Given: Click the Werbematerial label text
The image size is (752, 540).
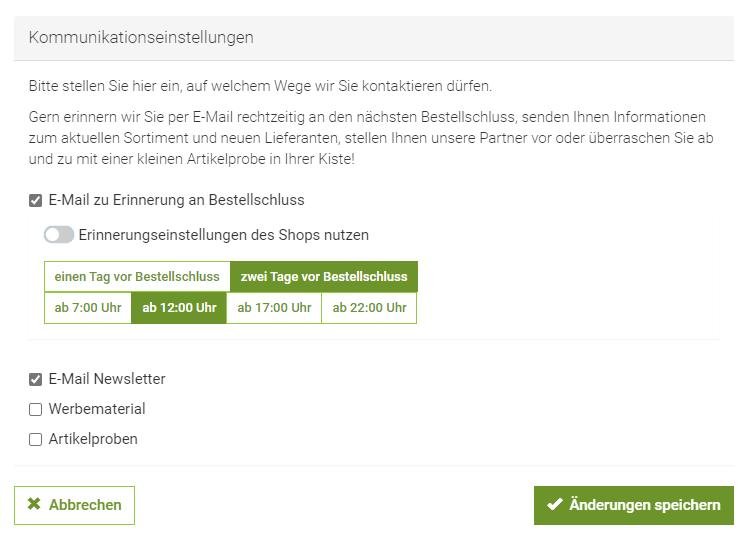Looking at the screenshot, I should pos(97,409).
